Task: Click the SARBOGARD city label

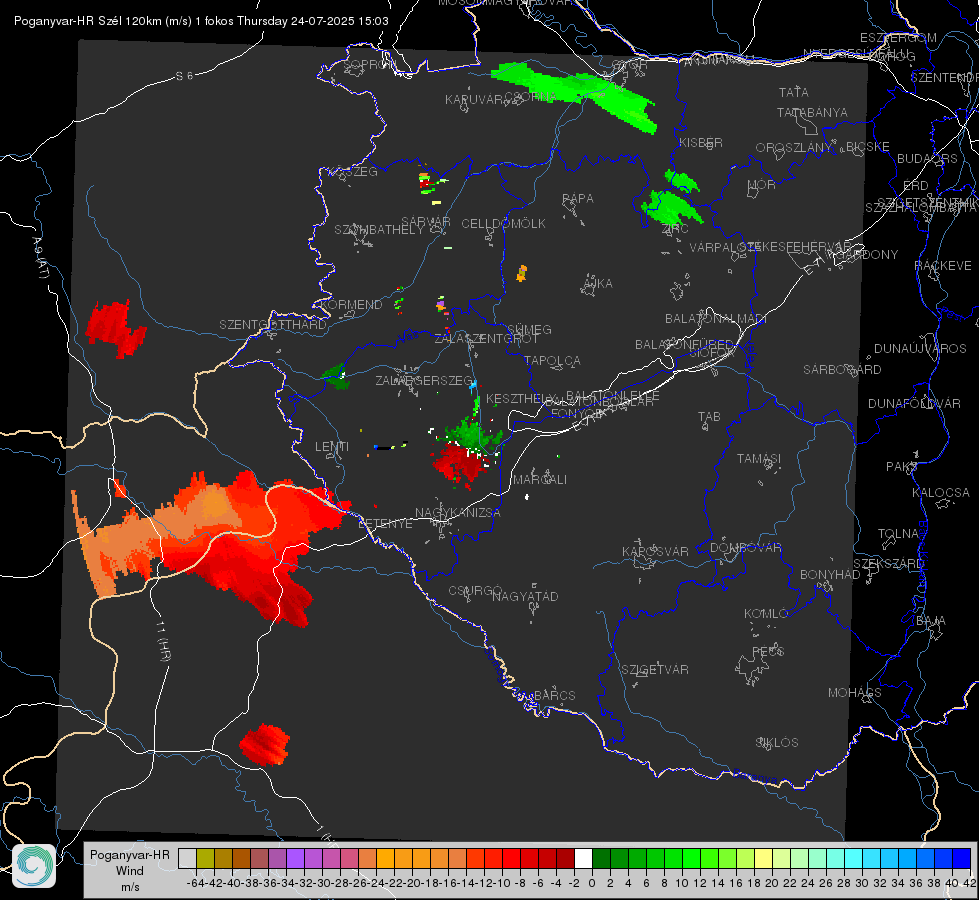Action: (842, 370)
